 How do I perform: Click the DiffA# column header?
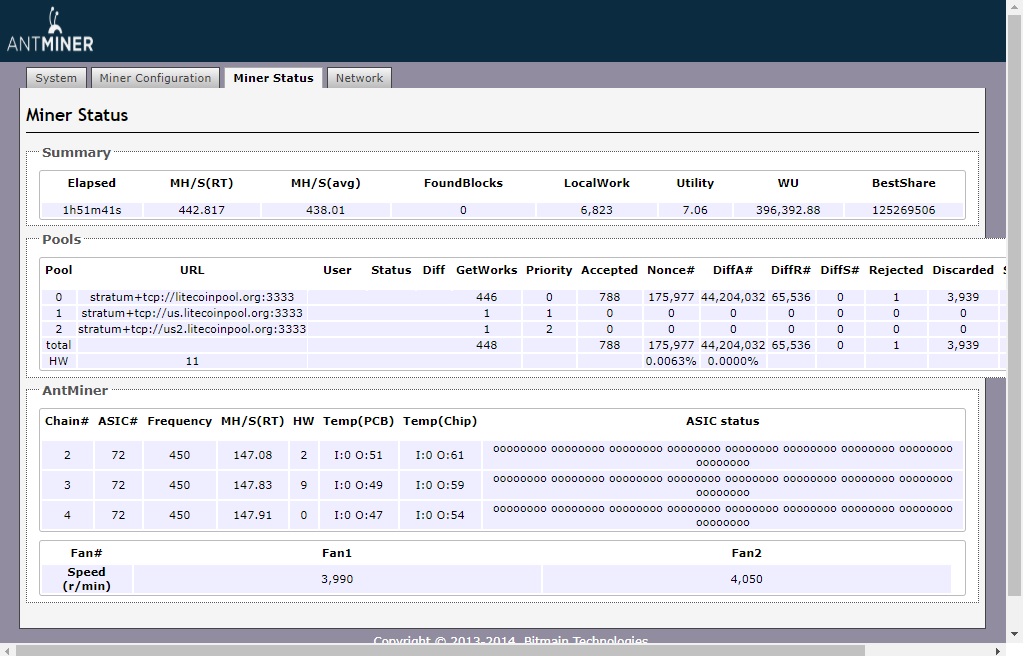point(733,270)
